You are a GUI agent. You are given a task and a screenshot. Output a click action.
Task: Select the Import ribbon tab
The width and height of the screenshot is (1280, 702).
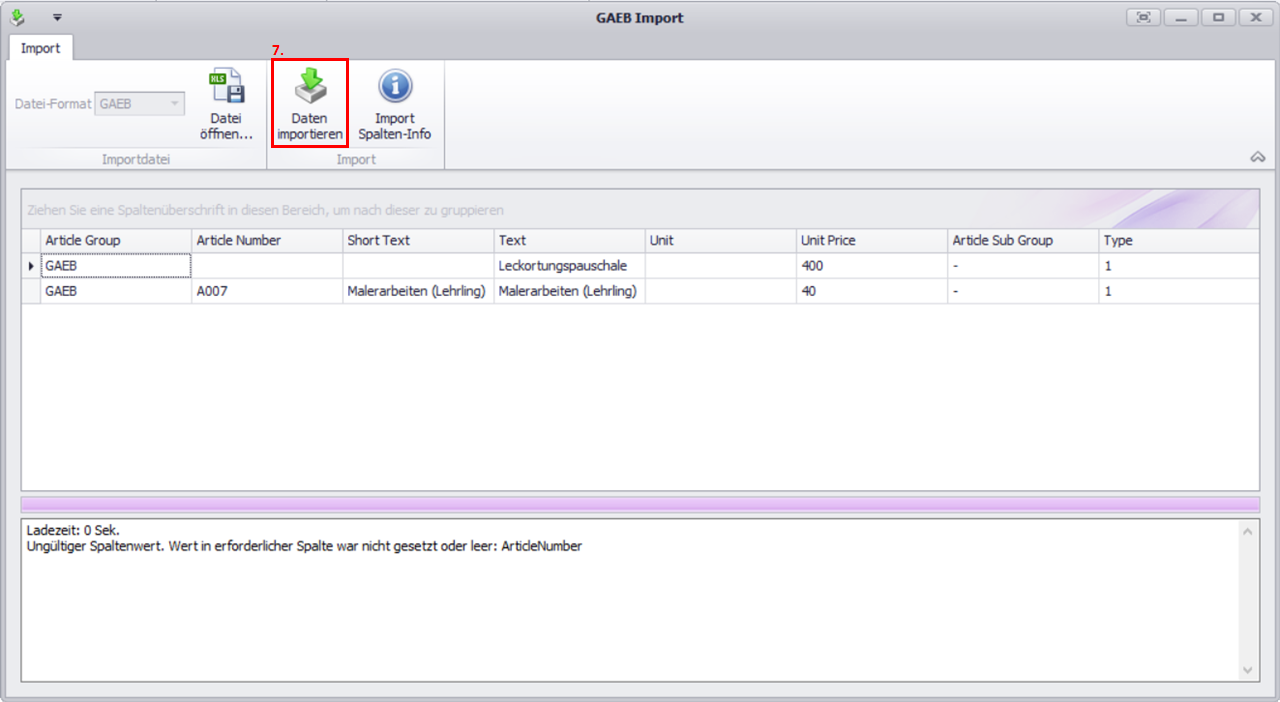[x=40, y=48]
